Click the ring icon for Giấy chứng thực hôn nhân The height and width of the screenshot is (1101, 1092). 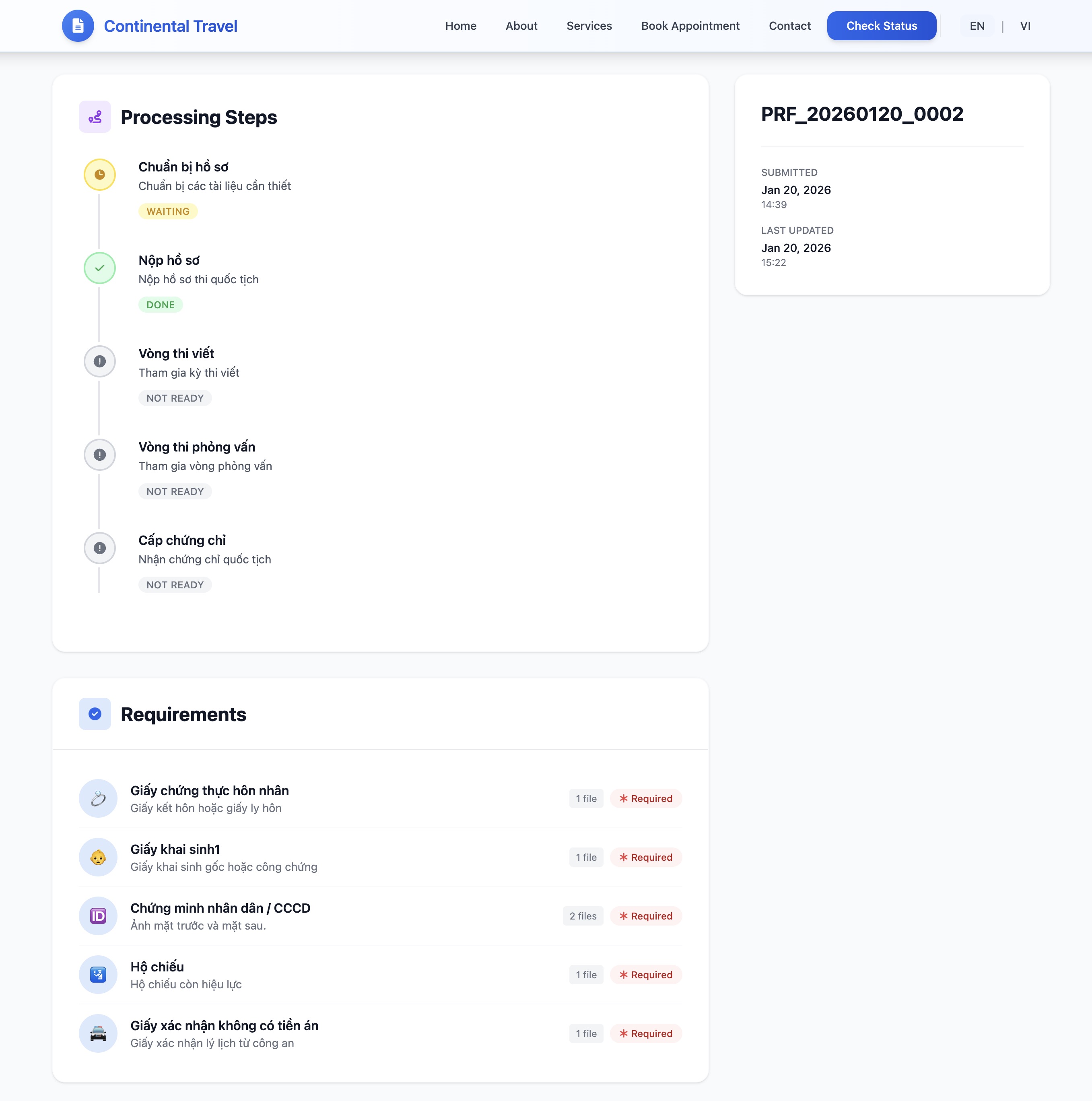click(98, 798)
